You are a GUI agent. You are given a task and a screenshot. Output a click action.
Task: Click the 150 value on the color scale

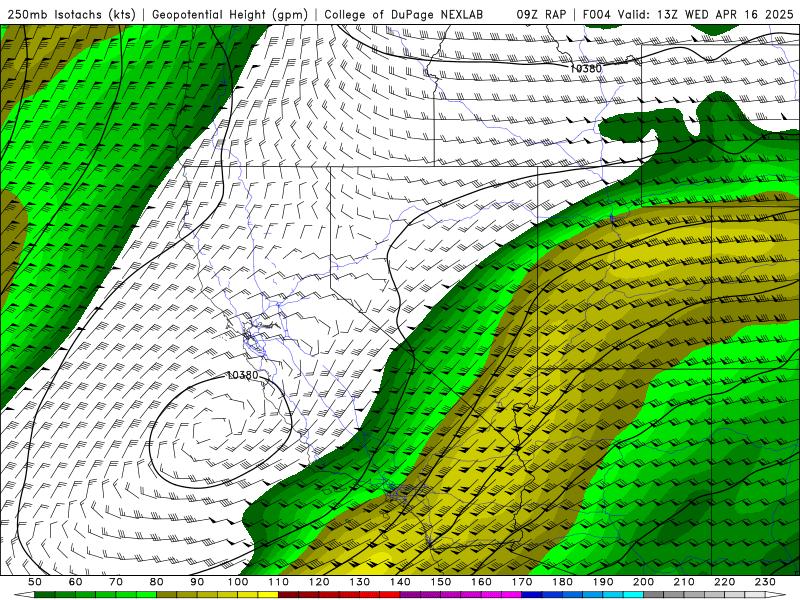[x=440, y=582]
